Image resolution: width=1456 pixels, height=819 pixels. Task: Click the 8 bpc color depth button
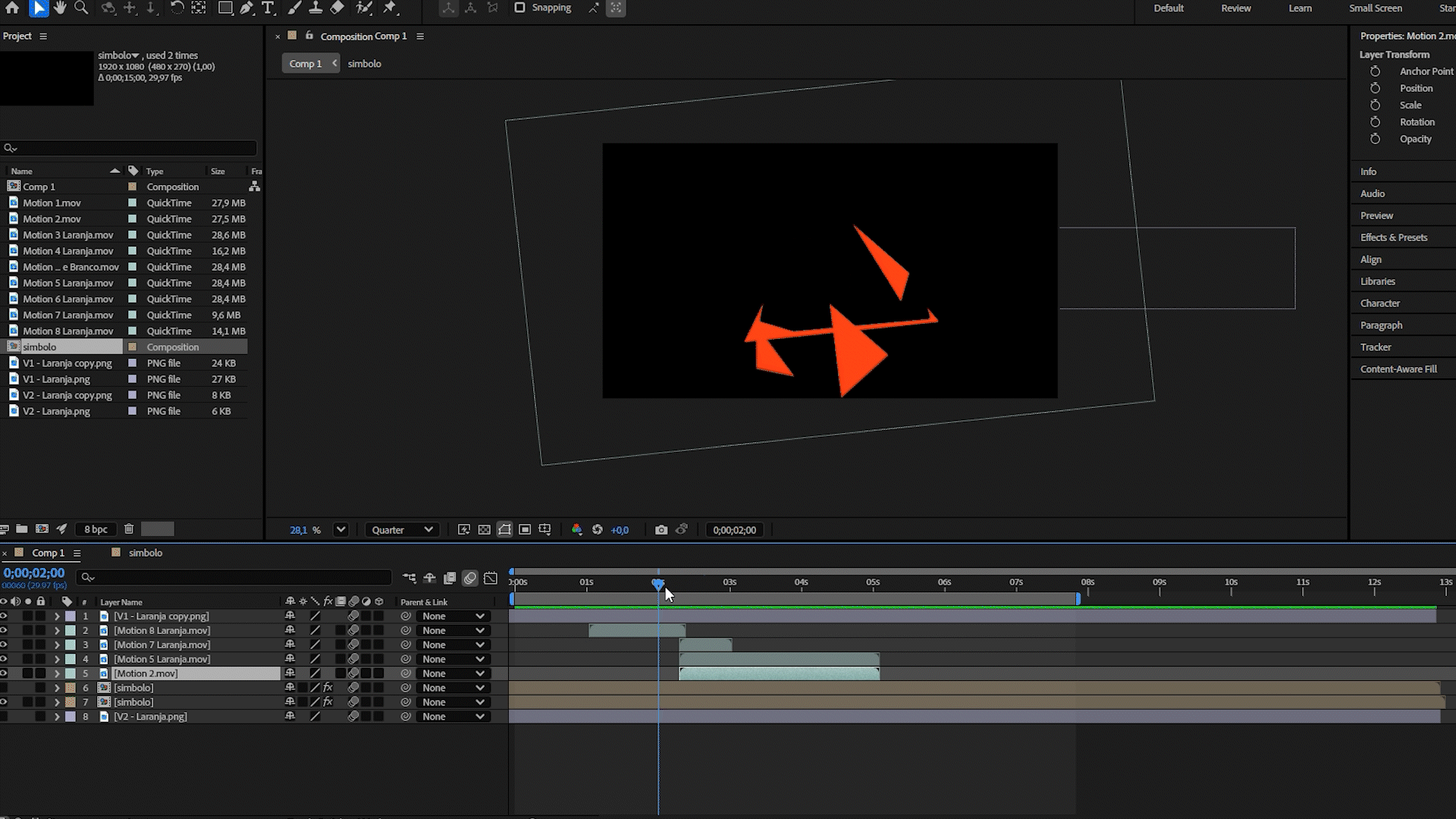[x=96, y=529]
